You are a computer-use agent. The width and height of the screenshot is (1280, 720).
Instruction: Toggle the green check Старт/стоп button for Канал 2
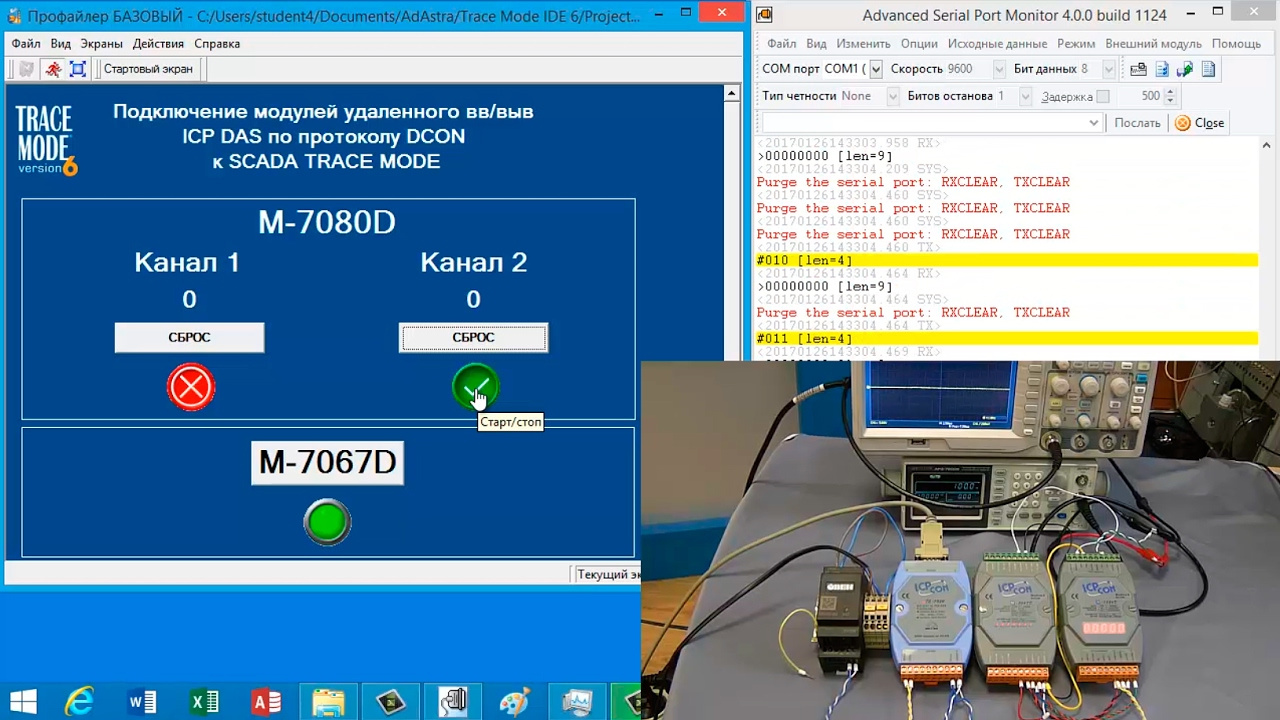(x=474, y=387)
